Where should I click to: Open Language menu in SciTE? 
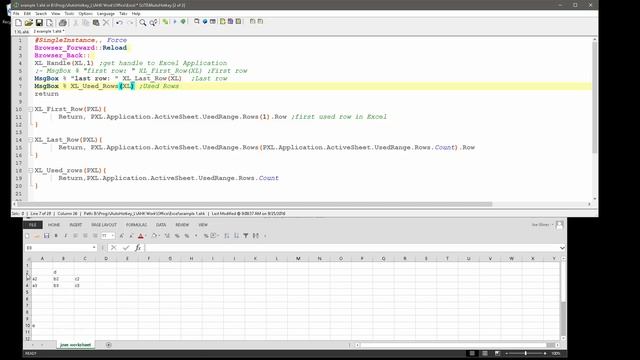(106, 13)
